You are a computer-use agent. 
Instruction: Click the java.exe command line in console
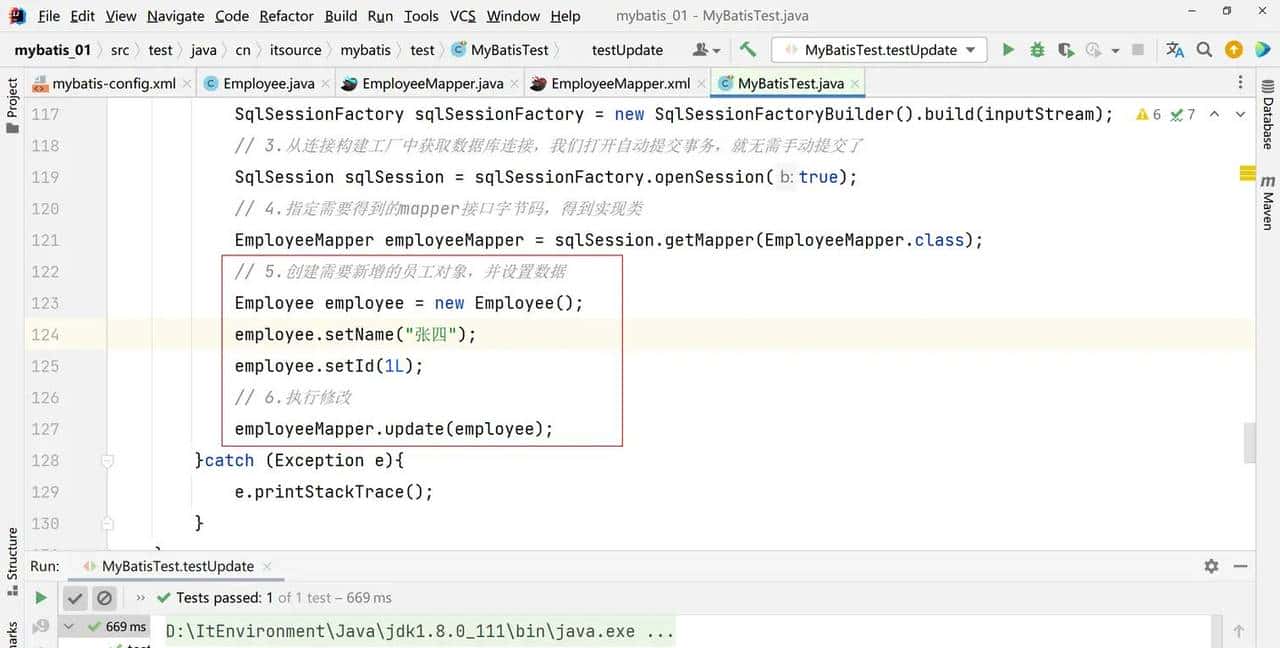point(420,631)
